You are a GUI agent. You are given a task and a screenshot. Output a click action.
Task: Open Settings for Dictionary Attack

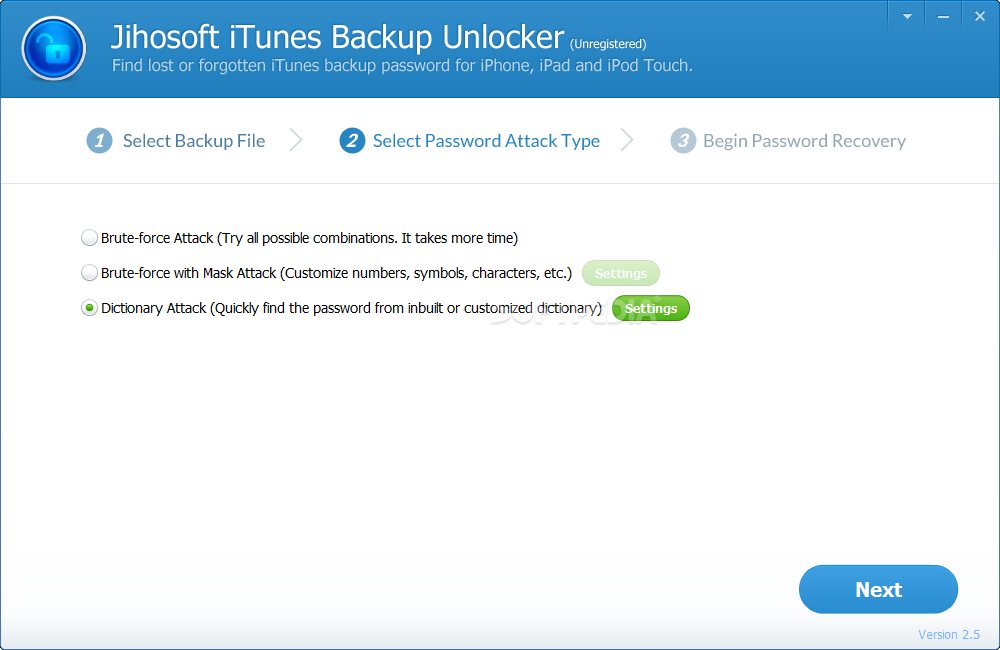click(651, 308)
